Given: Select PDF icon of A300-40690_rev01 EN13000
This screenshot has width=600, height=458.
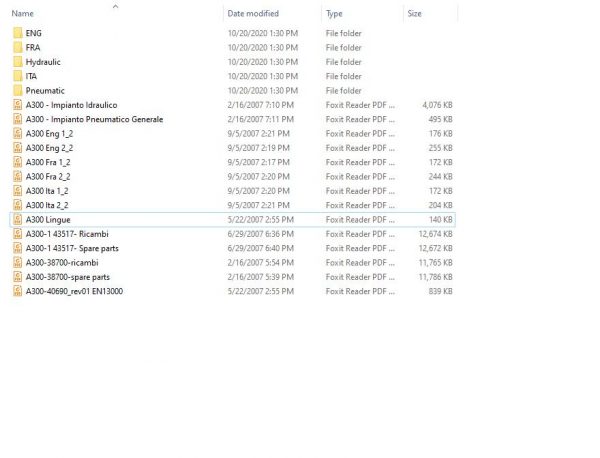Looking at the screenshot, I should point(18,291).
